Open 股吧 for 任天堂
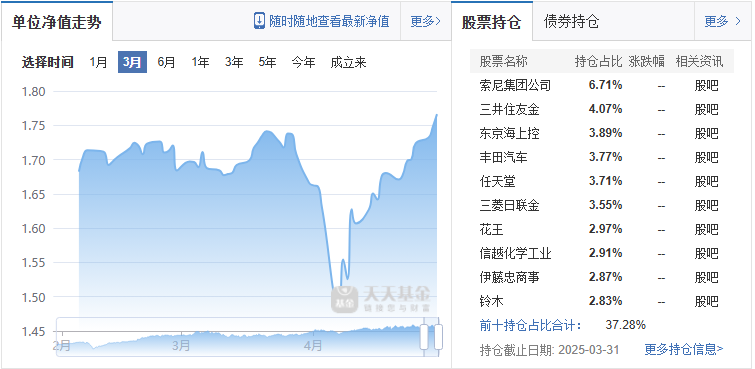The image size is (755, 369). tap(706, 182)
